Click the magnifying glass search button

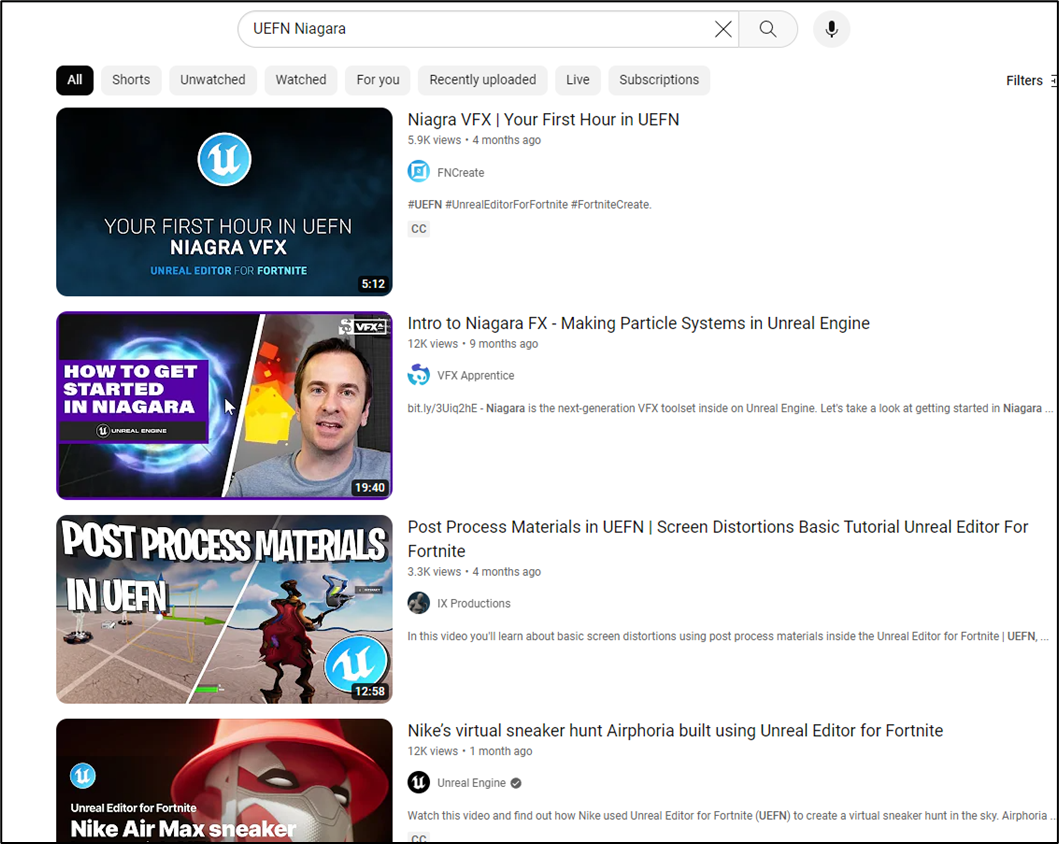pos(768,29)
